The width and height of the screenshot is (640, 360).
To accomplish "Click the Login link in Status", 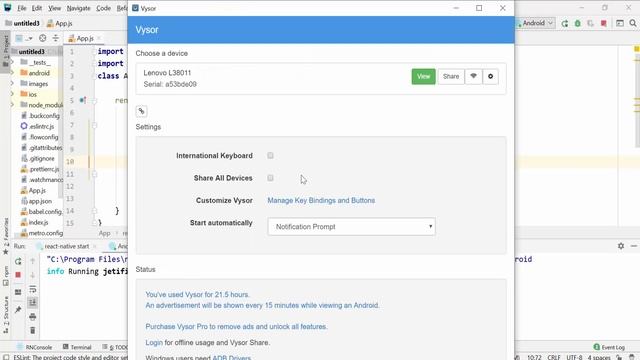I will pos(154,342).
